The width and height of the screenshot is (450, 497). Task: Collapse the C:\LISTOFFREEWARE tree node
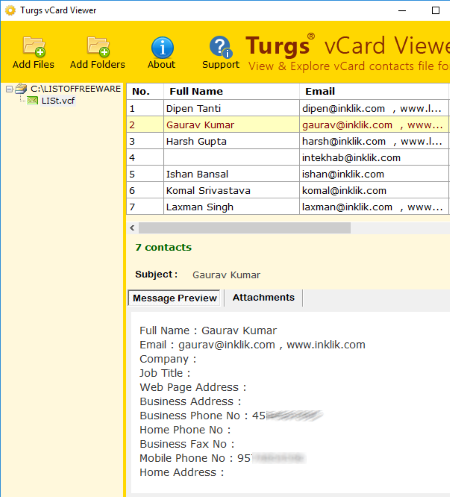click(x=9, y=89)
